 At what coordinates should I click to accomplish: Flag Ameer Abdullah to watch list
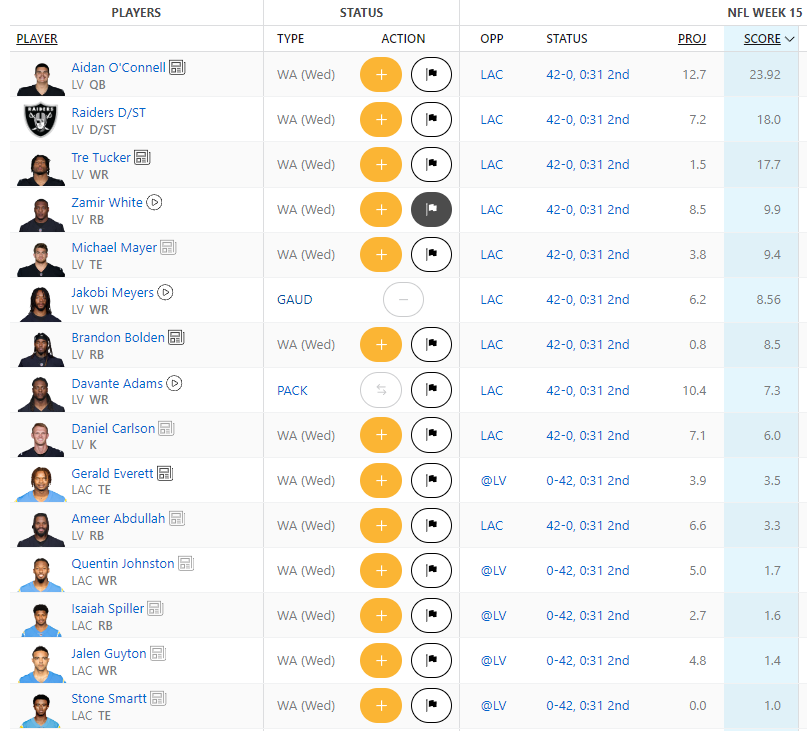431,526
